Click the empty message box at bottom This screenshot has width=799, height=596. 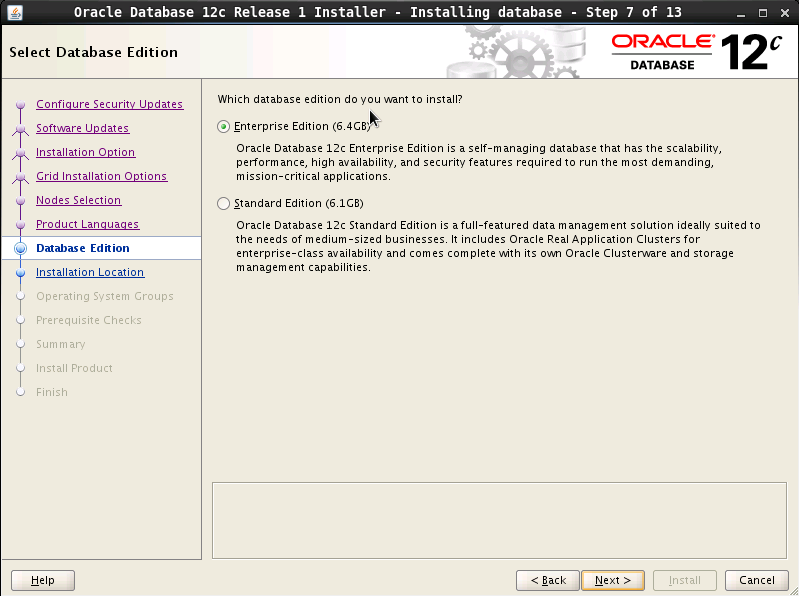coord(499,520)
